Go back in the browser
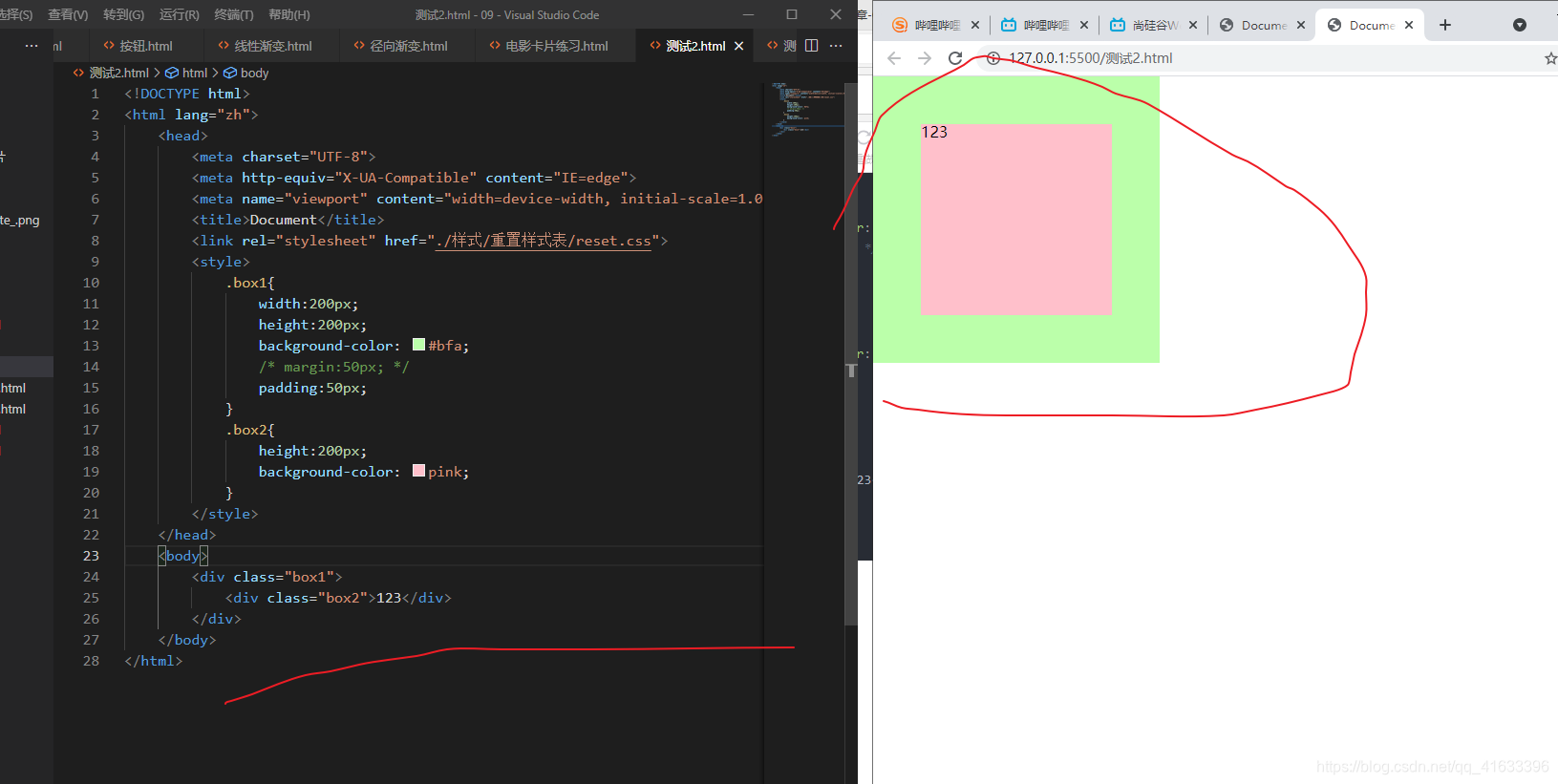1558x784 pixels. pos(894,58)
